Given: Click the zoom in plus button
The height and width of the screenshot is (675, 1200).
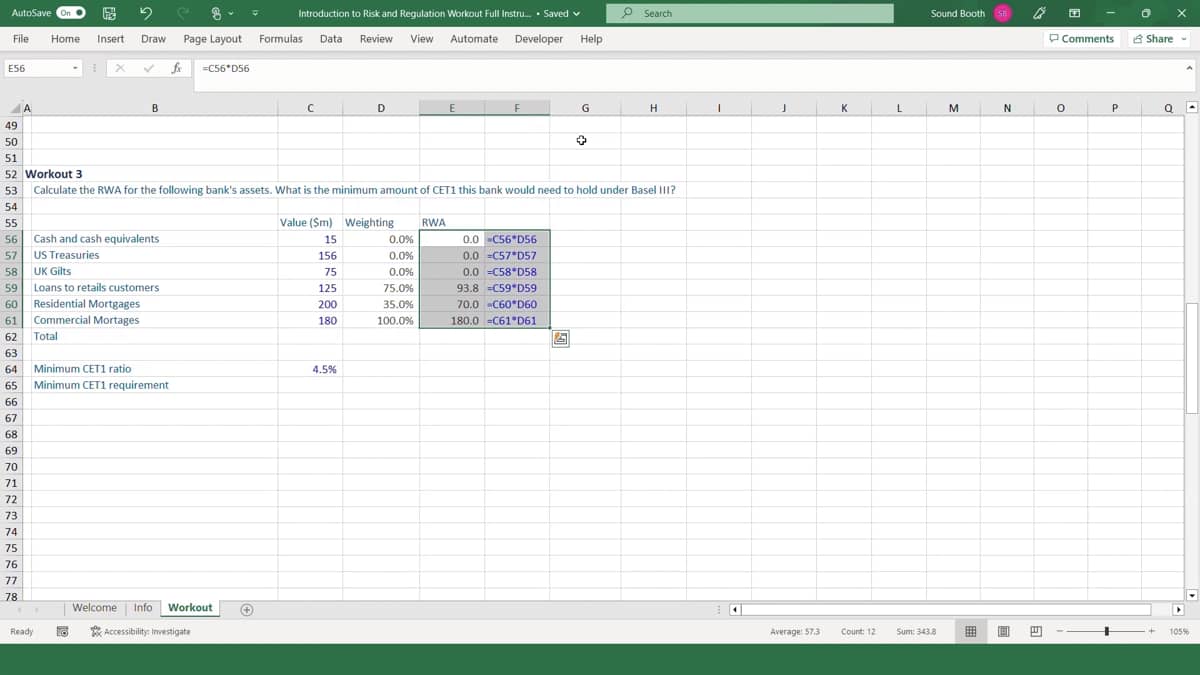Looking at the screenshot, I should click(x=1152, y=632).
